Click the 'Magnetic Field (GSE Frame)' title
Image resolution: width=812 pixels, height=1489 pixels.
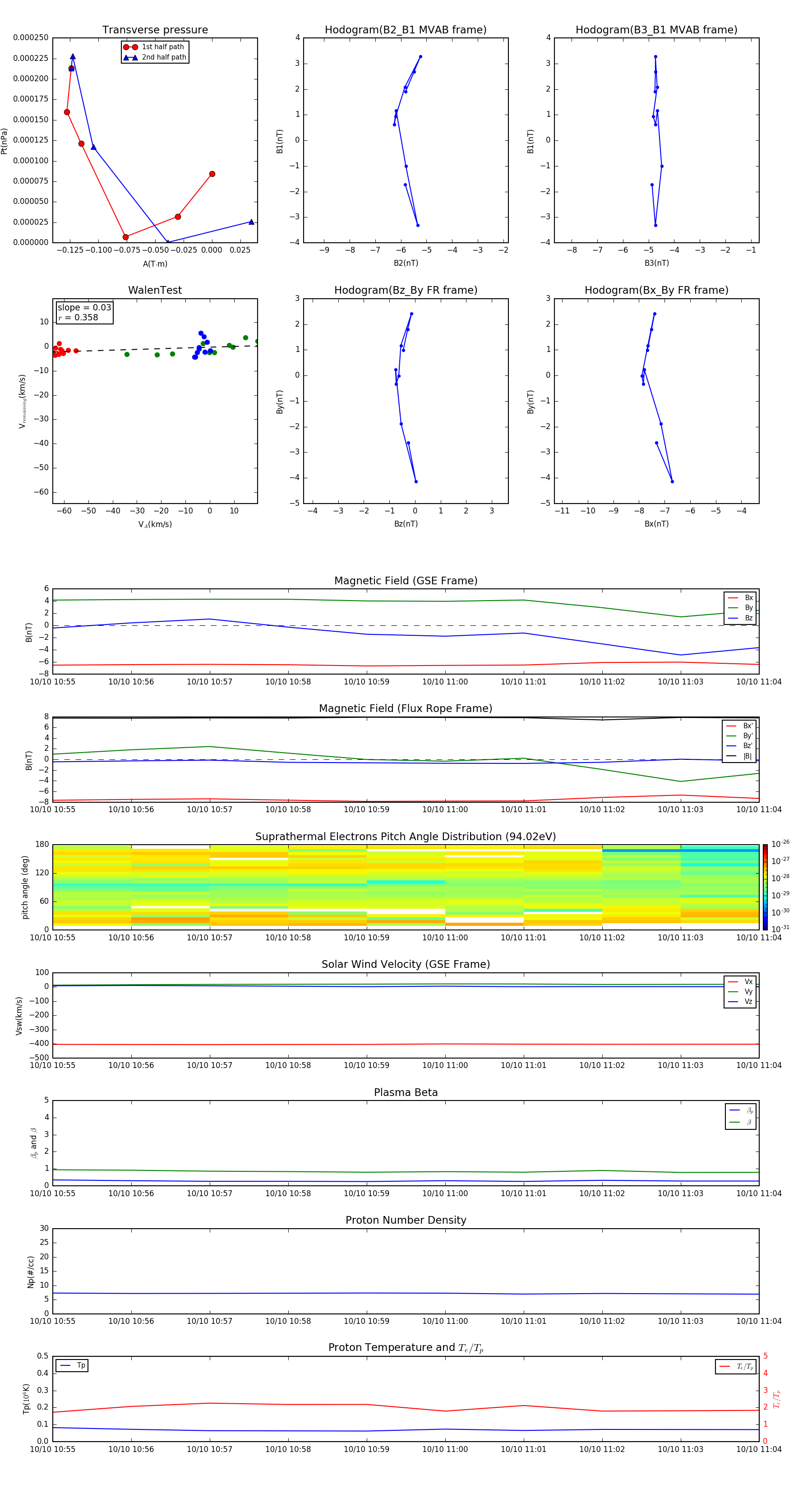click(406, 581)
